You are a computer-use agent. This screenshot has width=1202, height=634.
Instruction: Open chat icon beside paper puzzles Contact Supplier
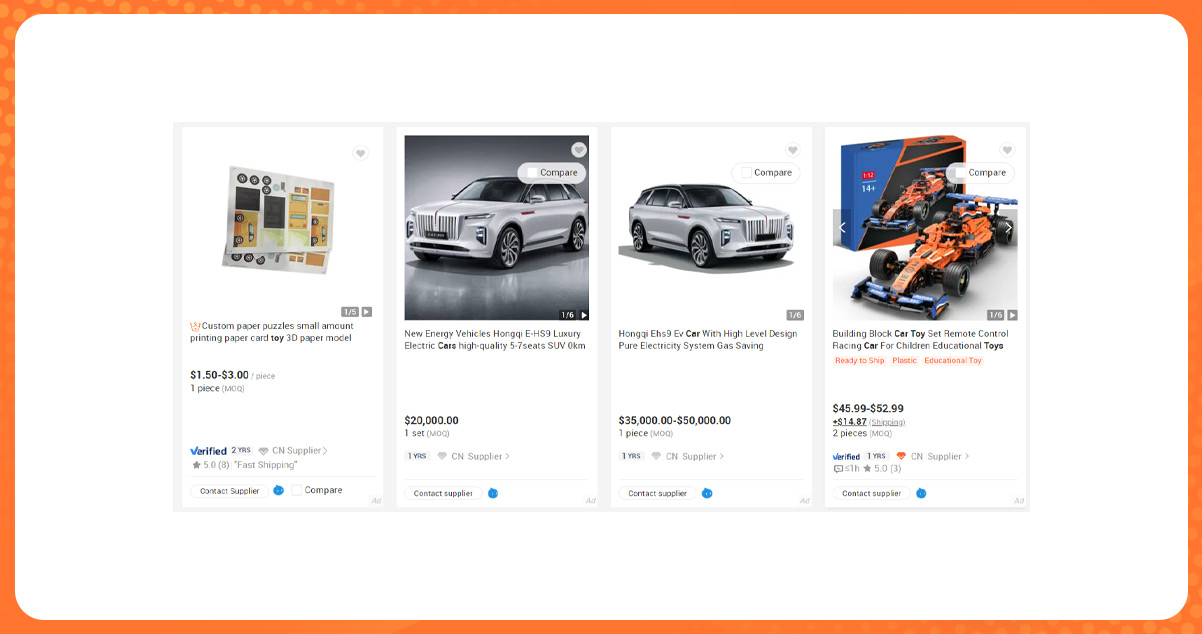278,491
